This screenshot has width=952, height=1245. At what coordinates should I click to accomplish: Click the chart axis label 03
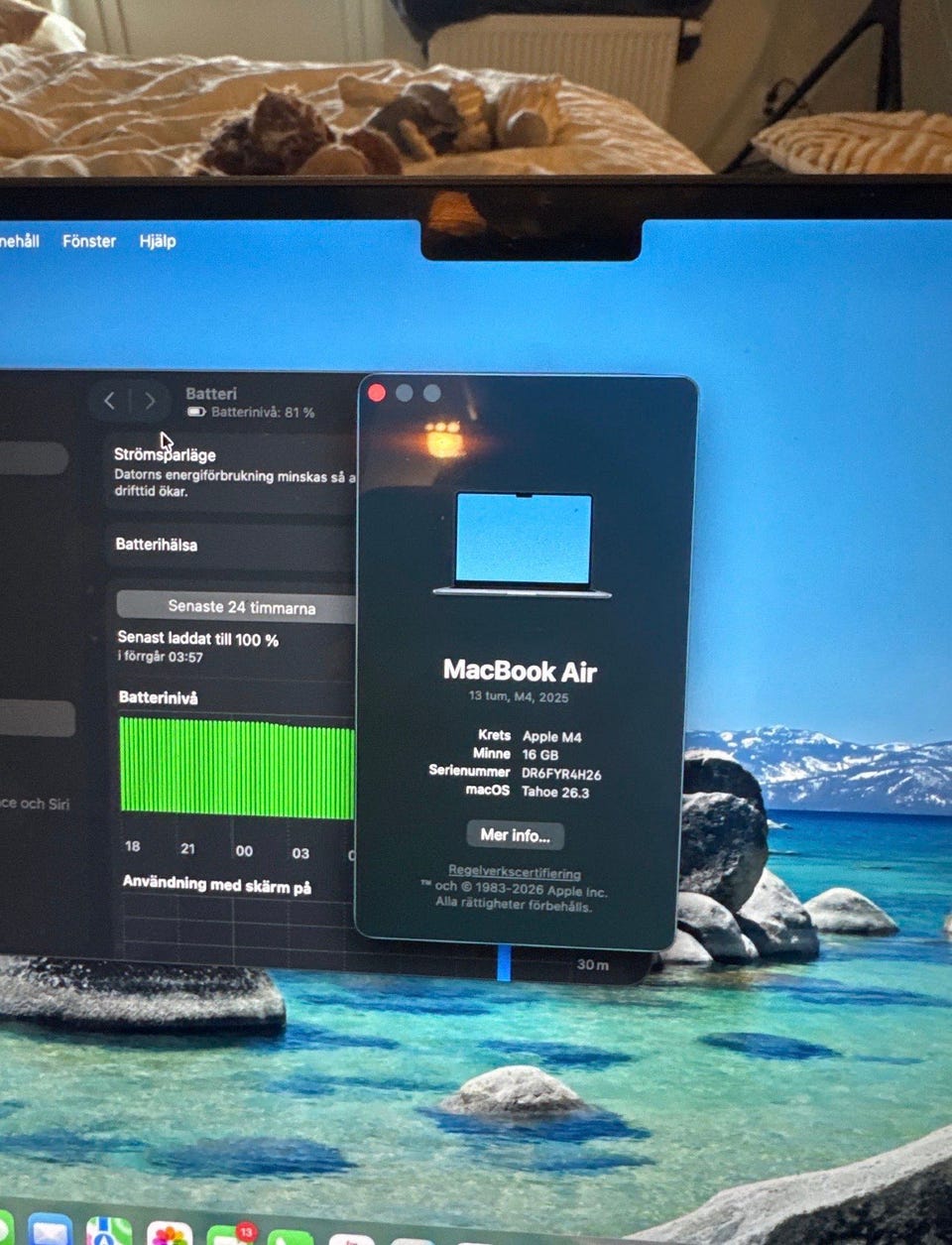[x=300, y=853]
